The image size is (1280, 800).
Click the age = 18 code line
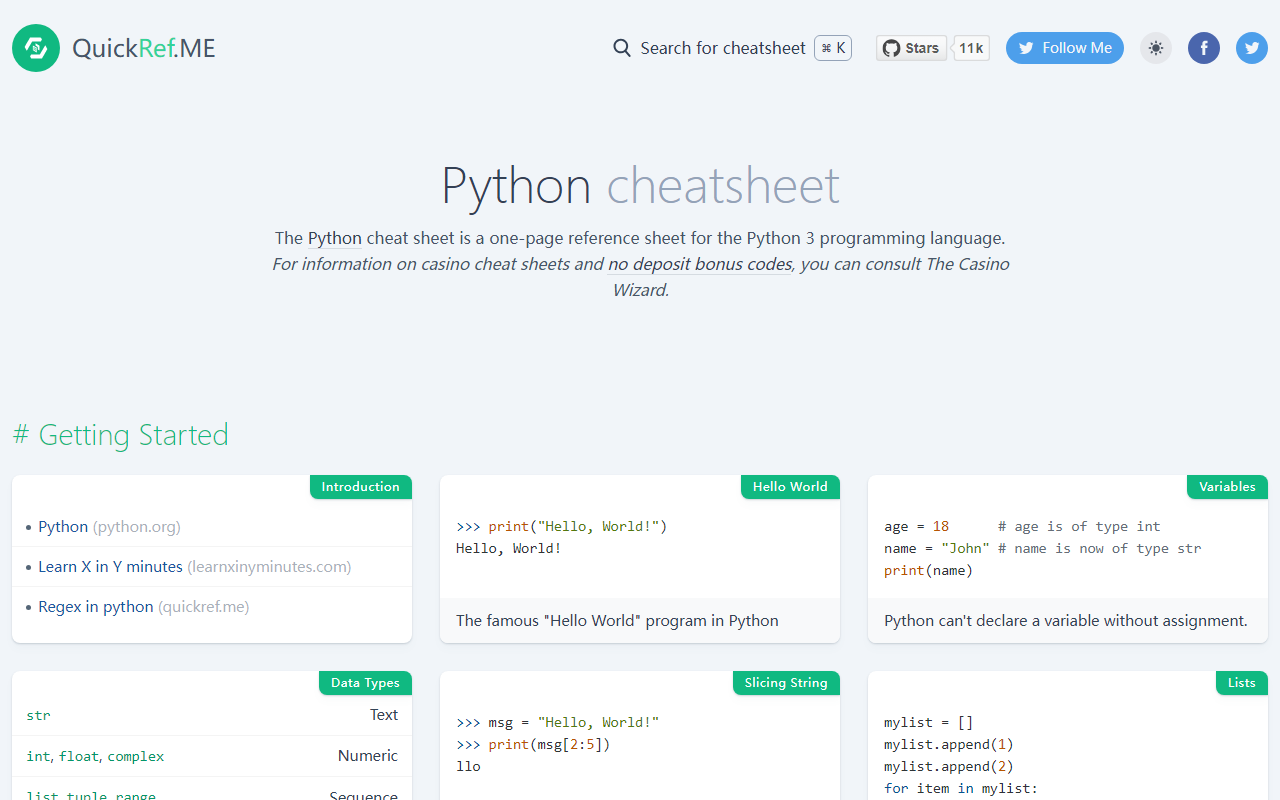tap(1022, 526)
